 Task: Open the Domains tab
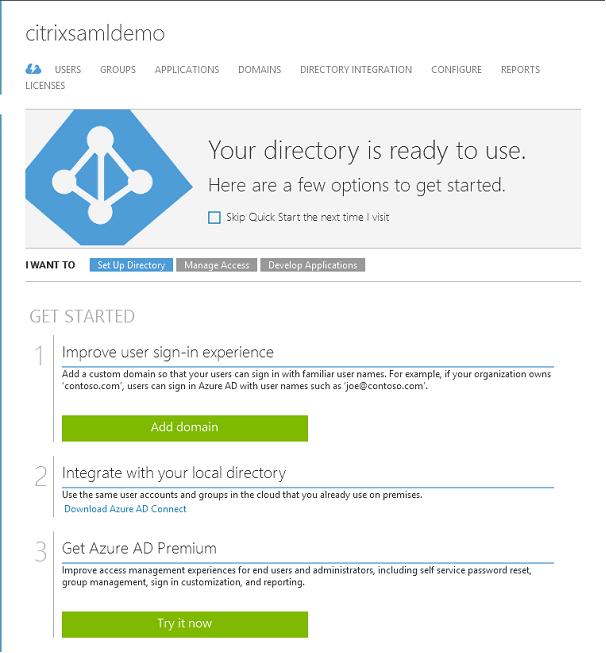(259, 70)
